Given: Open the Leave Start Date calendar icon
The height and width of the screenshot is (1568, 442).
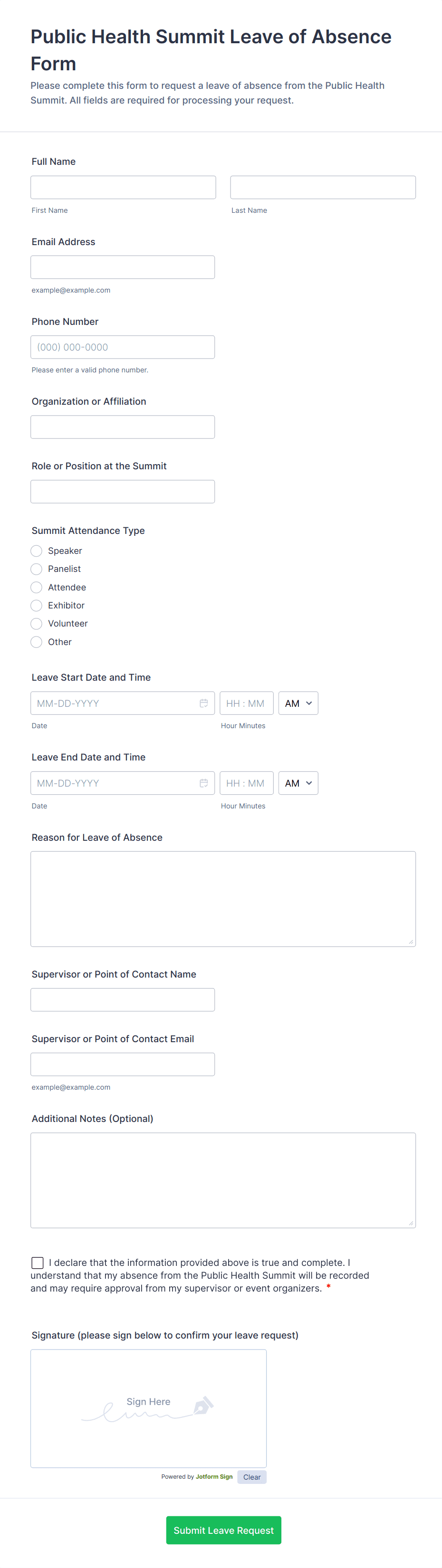Looking at the screenshot, I should click(203, 703).
